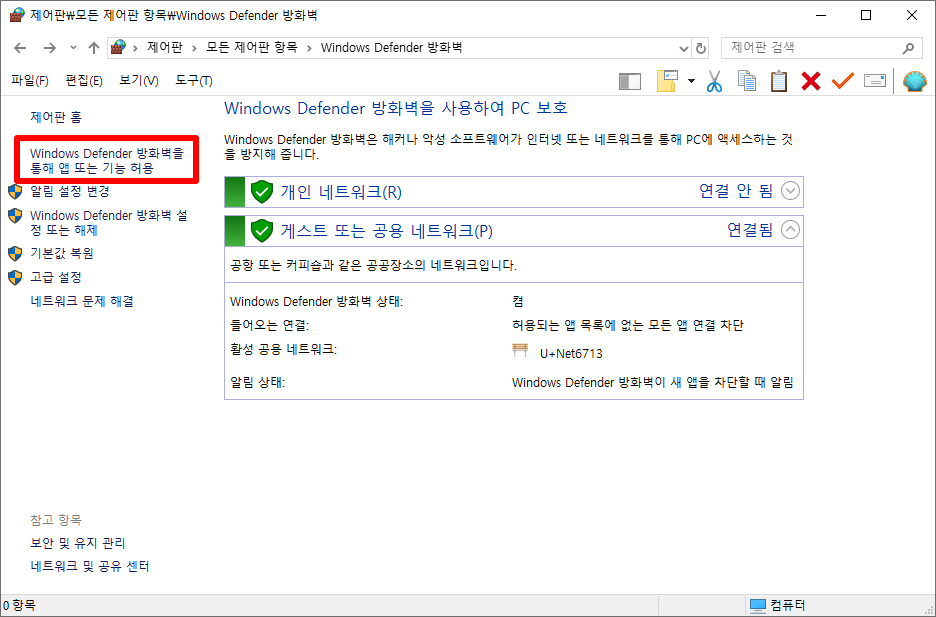Click the 연결 안 됨 status text

pos(736,191)
